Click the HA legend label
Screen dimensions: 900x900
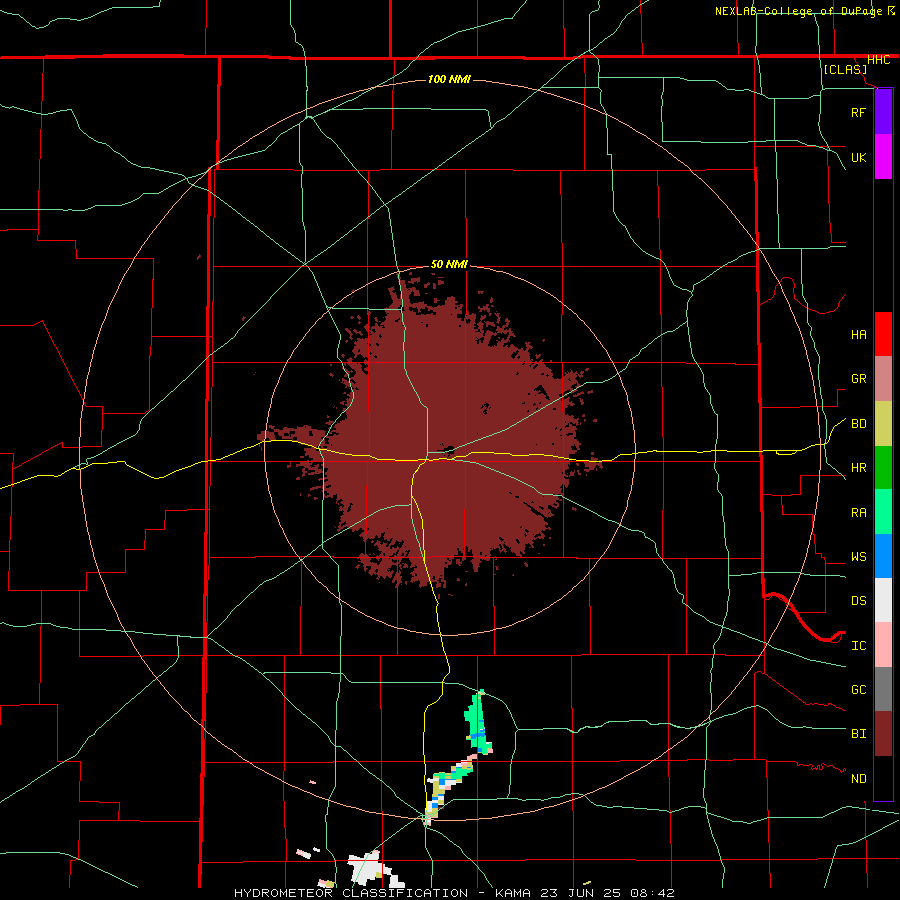tap(858, 334)
